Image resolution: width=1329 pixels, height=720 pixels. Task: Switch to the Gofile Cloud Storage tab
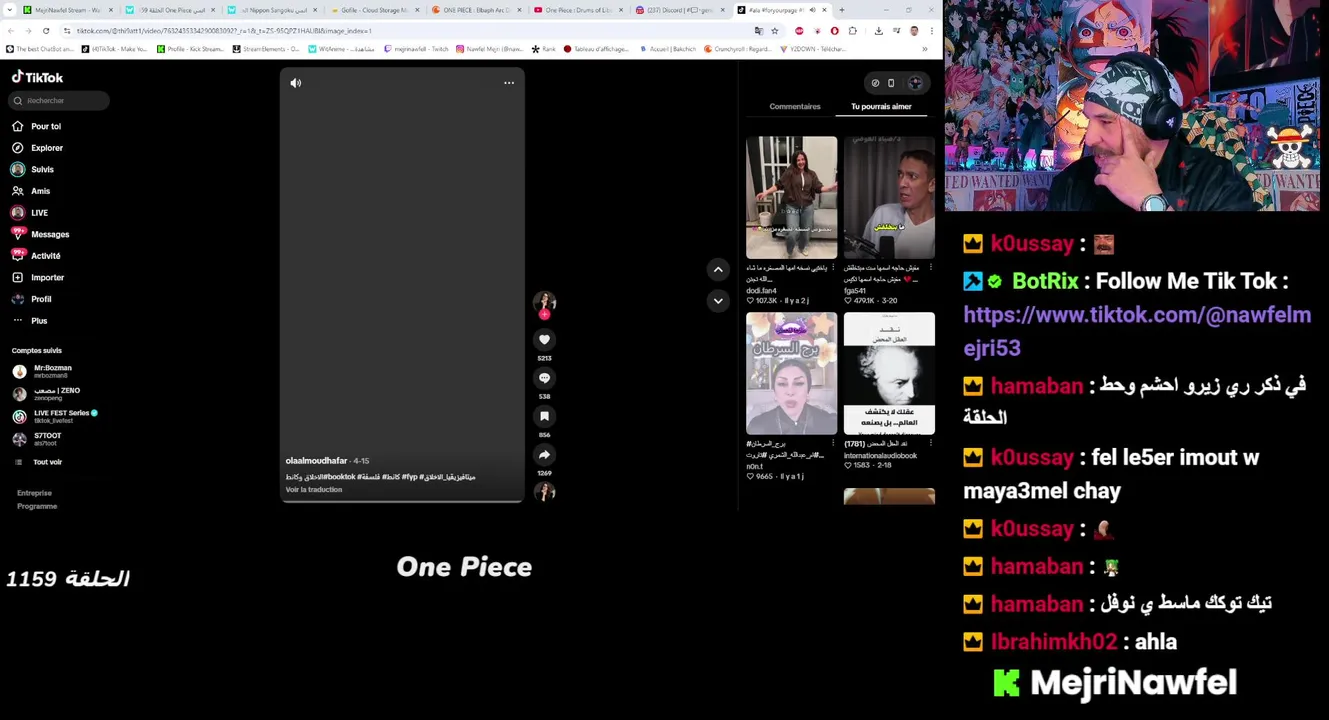coord(373,10)
